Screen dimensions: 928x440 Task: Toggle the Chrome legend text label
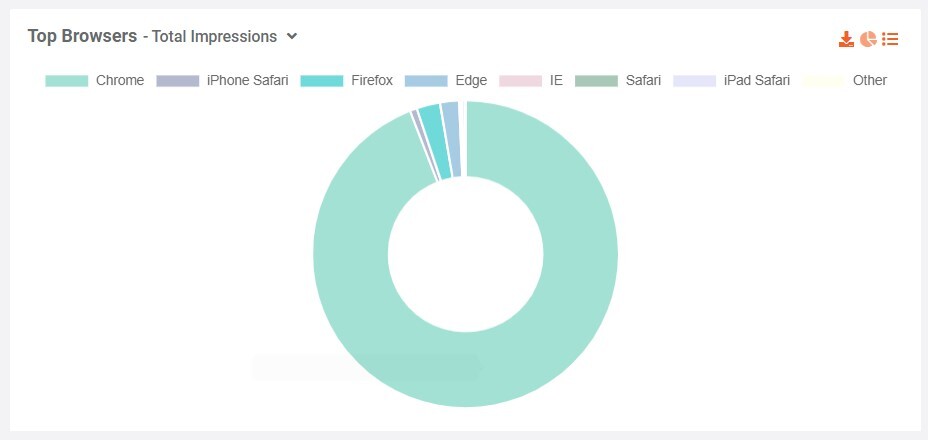click(120, 80)
